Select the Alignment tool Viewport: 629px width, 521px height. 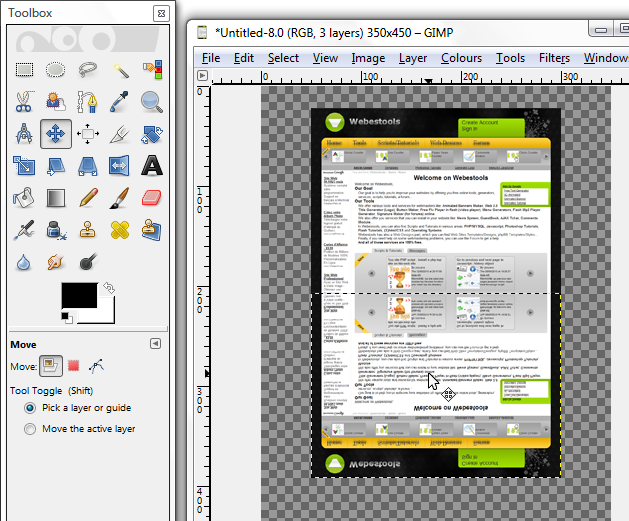click(x=87, y=134)
